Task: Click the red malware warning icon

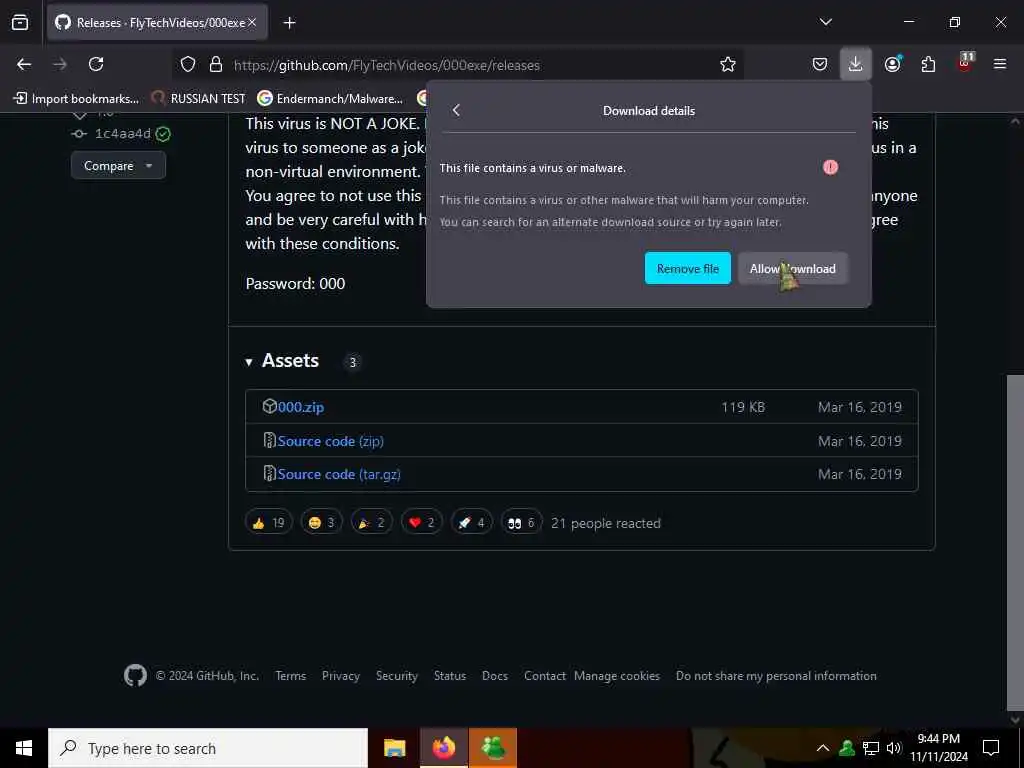Action: (x=830, y=167)
